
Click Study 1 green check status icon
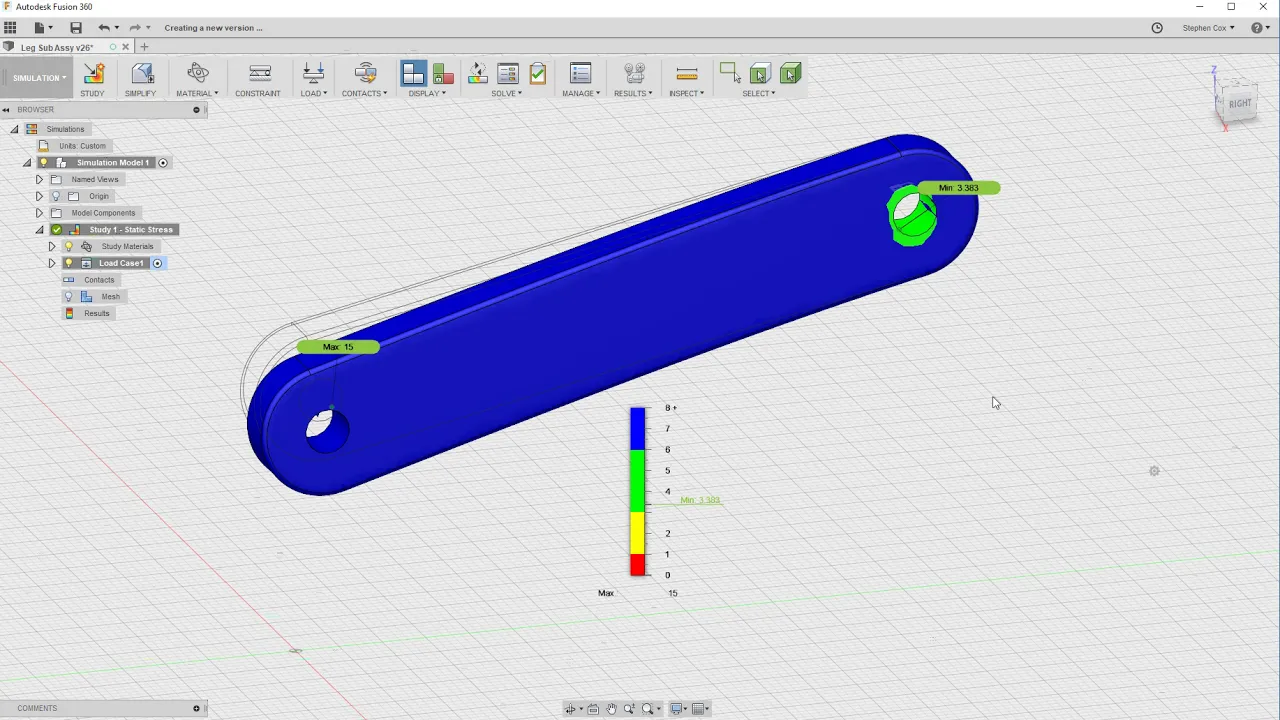pos(57,230)
